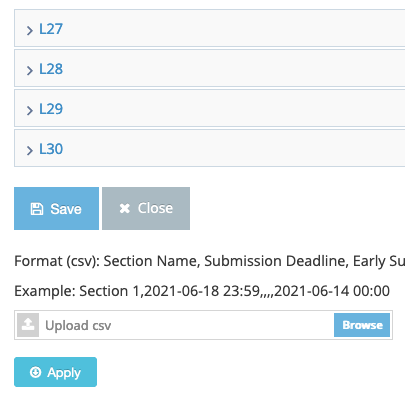Open the L29 section link
The width and height of the screenshot is (405, 395).
click(51, 109)
